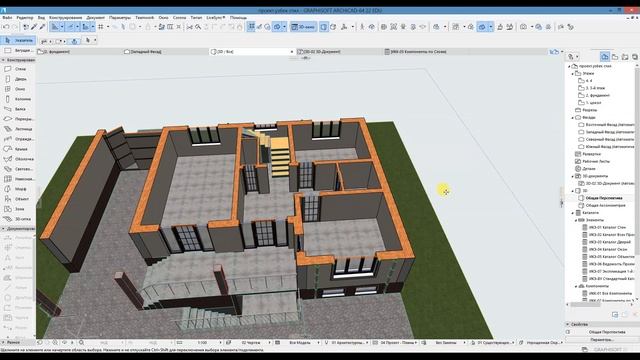Select the Объект (Object) tool
This screenshot has width=640, height=360.
[x=18, y=199]
